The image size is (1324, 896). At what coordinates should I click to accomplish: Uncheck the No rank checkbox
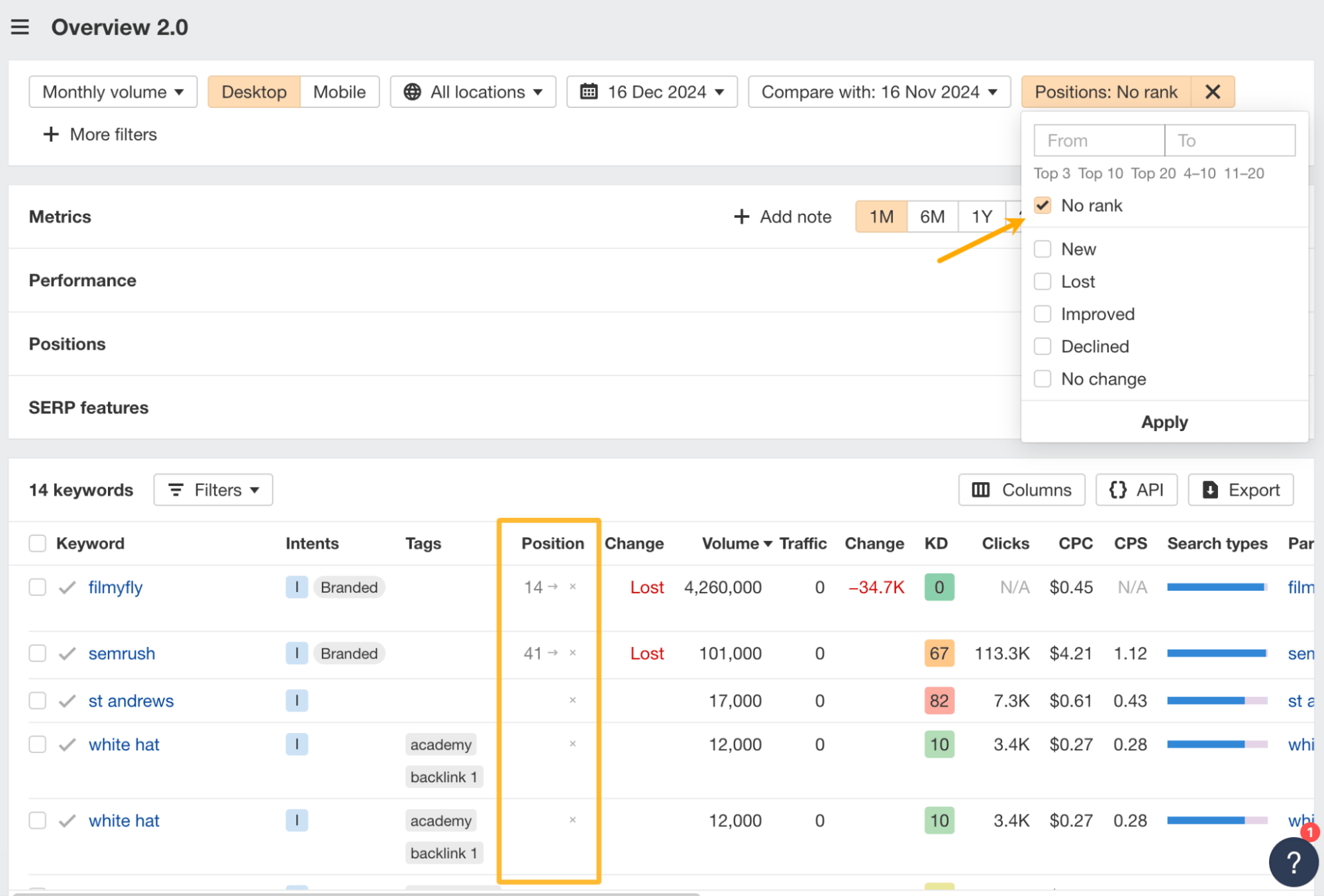click(x=1043, y=205)
